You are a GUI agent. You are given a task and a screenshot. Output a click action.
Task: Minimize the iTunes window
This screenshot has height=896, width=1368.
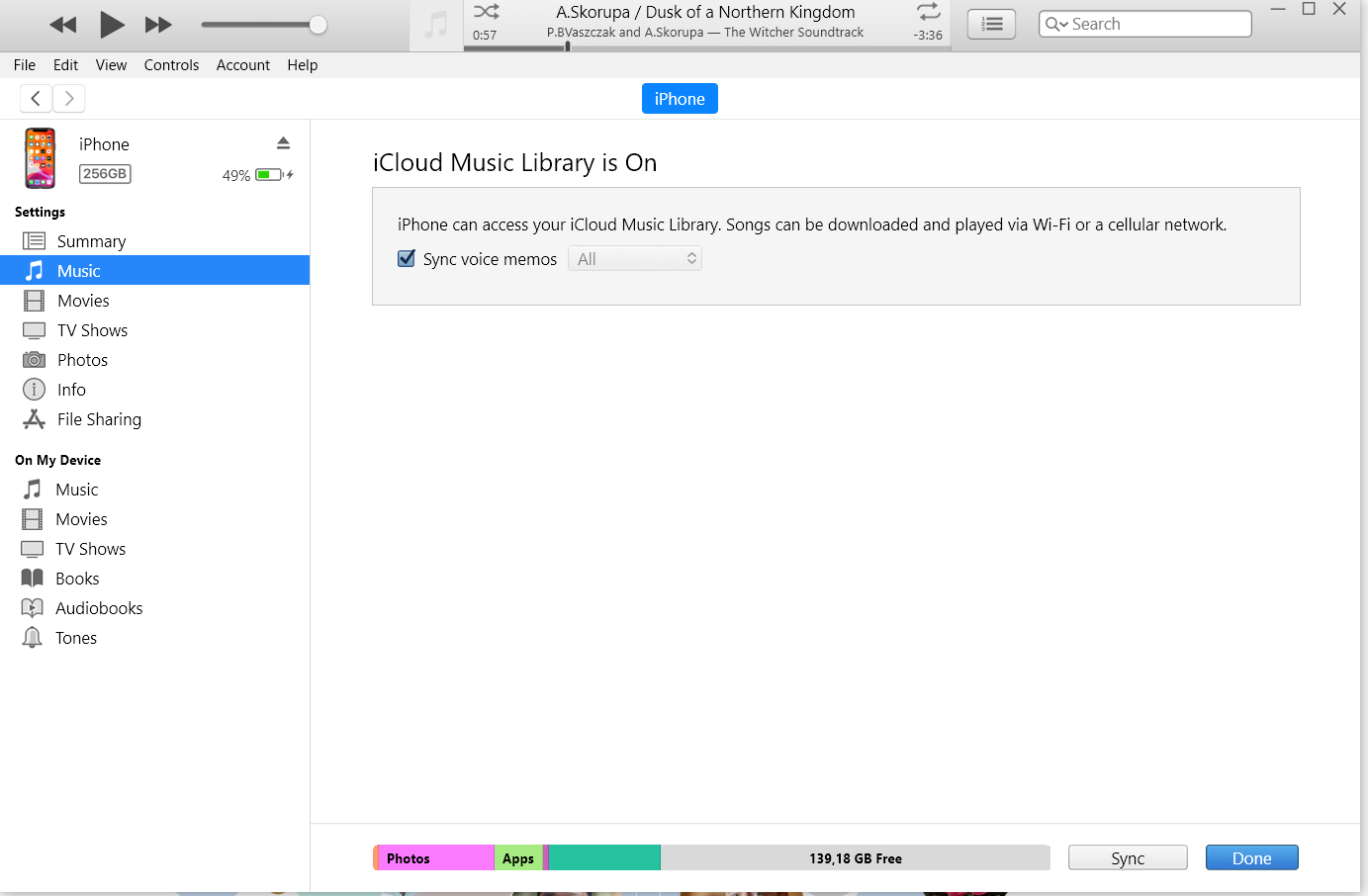[x=1278, y=9]
